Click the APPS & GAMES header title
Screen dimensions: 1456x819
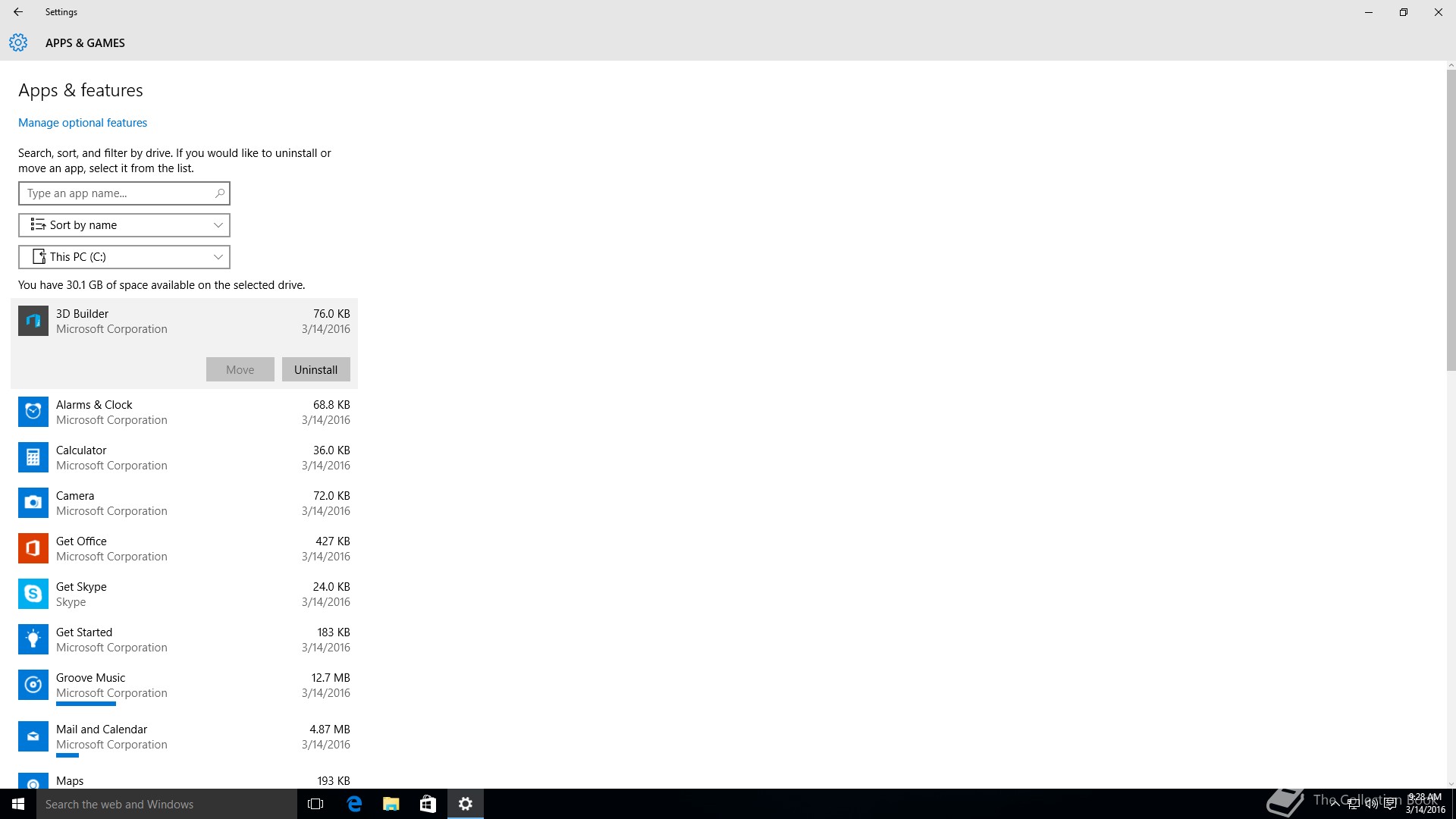tap(85, 43)
